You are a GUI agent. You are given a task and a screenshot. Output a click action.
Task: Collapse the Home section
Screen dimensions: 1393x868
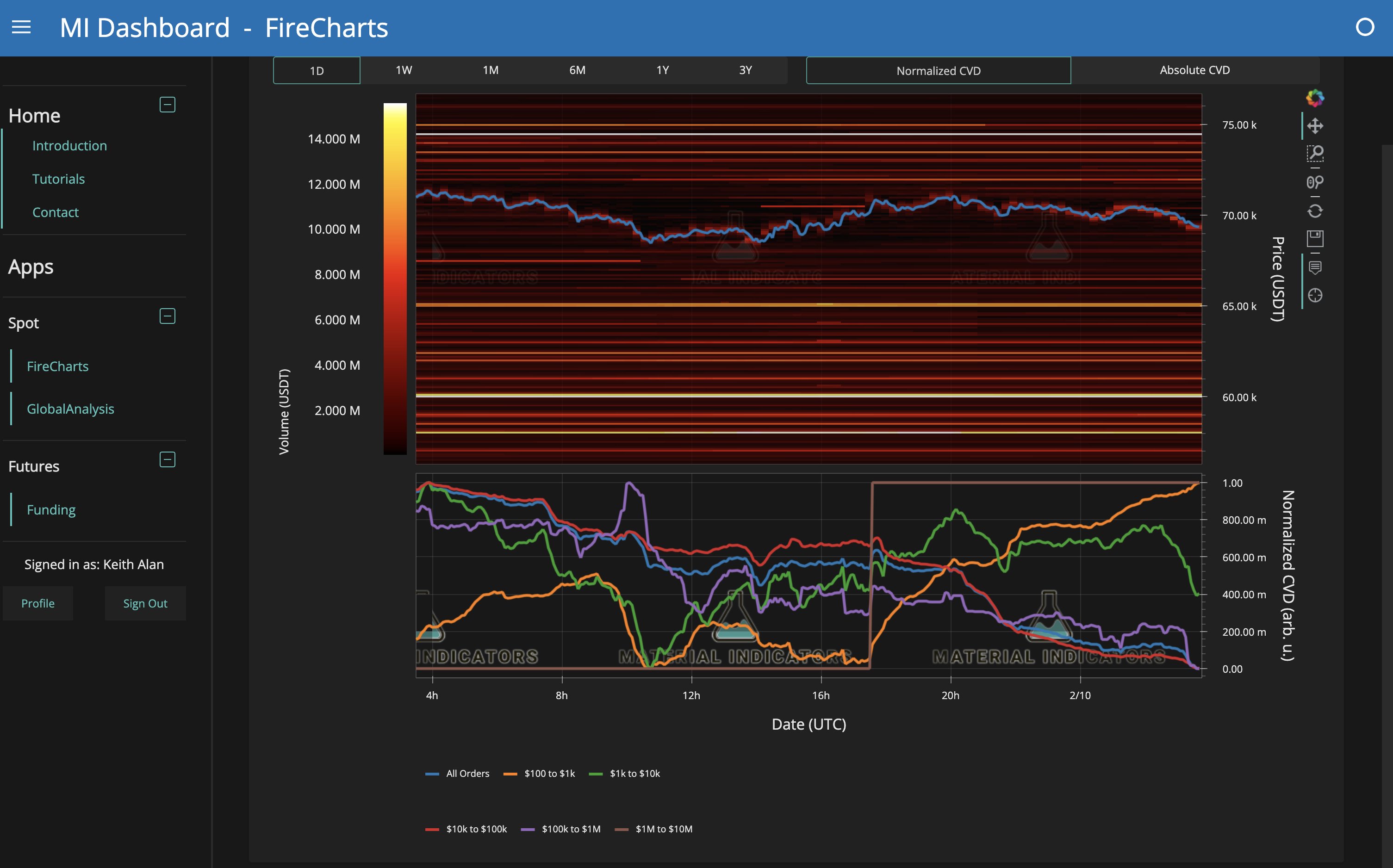click(167, 105)
